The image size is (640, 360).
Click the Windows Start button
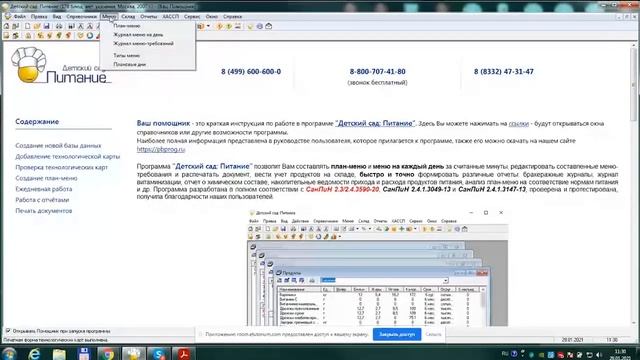pos(9,353)
